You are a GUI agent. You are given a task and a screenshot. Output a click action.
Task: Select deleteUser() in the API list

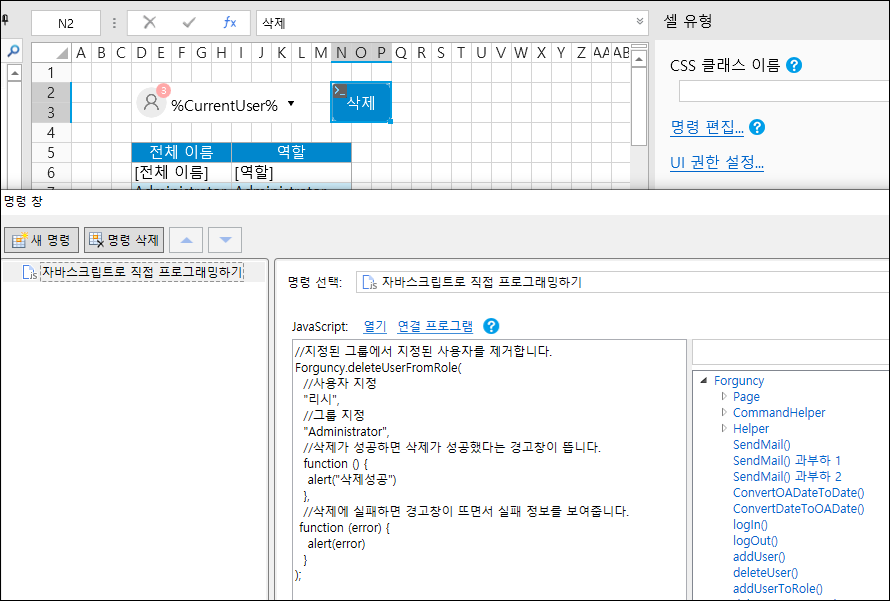point(765,573)
